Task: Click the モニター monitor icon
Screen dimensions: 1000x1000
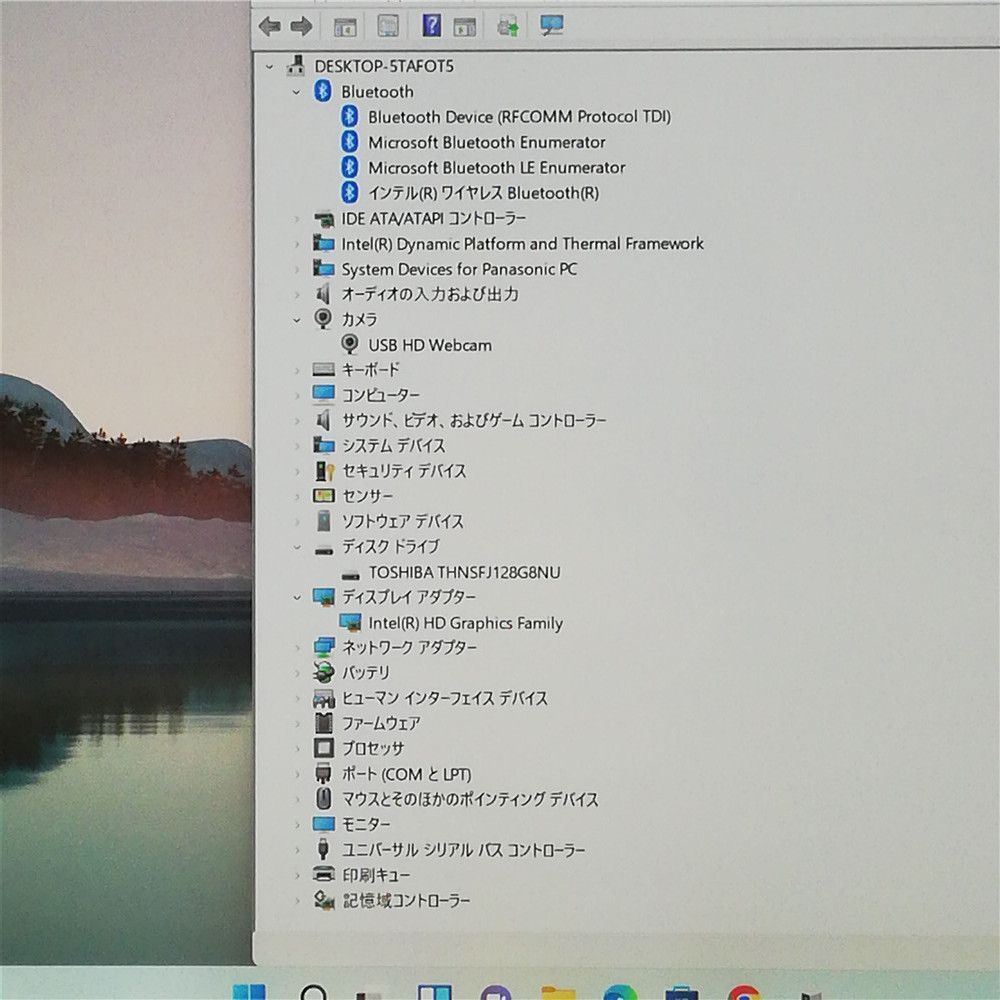Action: click(324, 823)
